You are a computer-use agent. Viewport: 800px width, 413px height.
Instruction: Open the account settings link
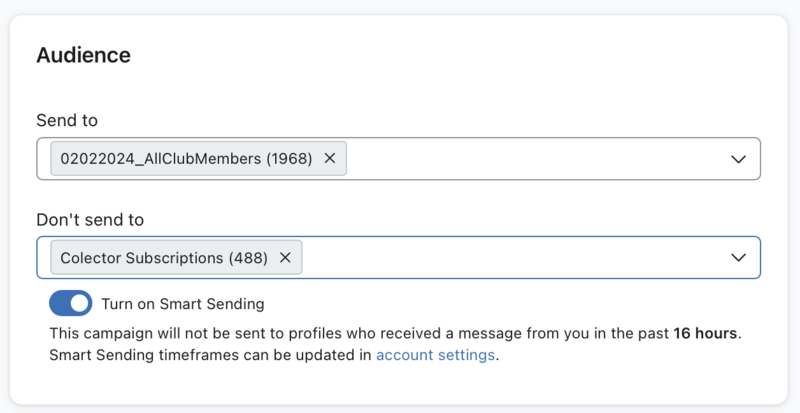click(435, 354)
